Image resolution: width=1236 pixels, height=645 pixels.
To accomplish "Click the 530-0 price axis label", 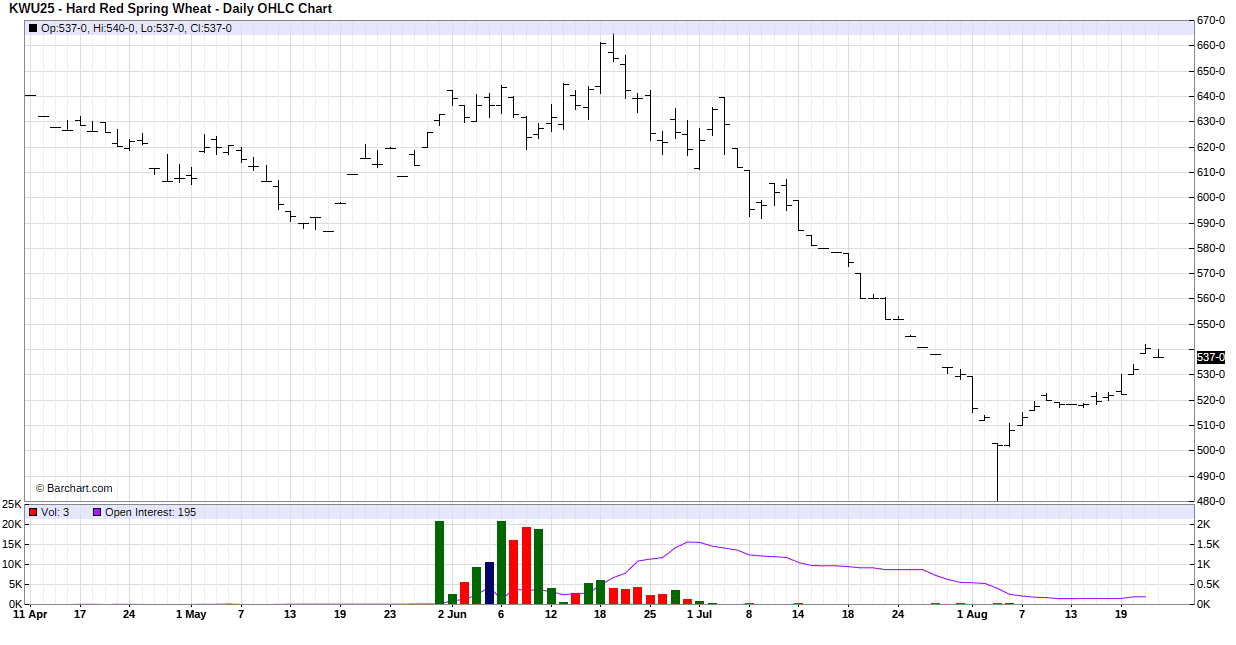I will [1211, 375].
